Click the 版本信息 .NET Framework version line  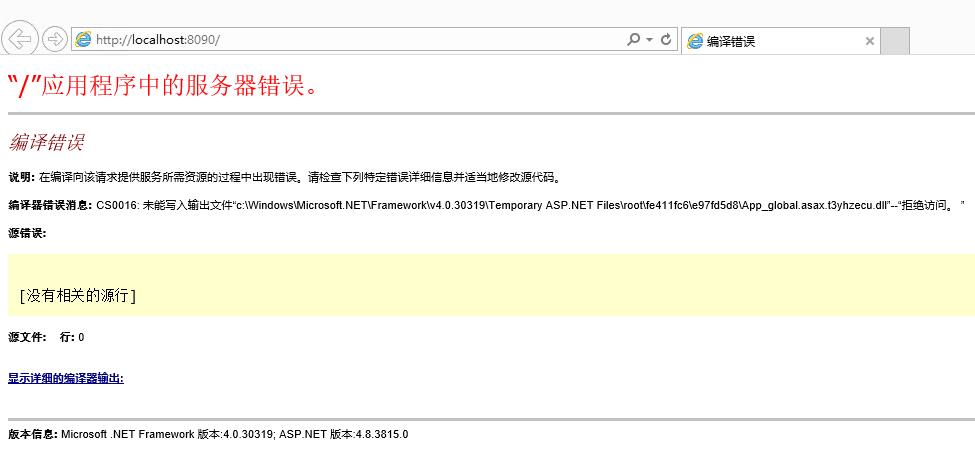[208, 435]
